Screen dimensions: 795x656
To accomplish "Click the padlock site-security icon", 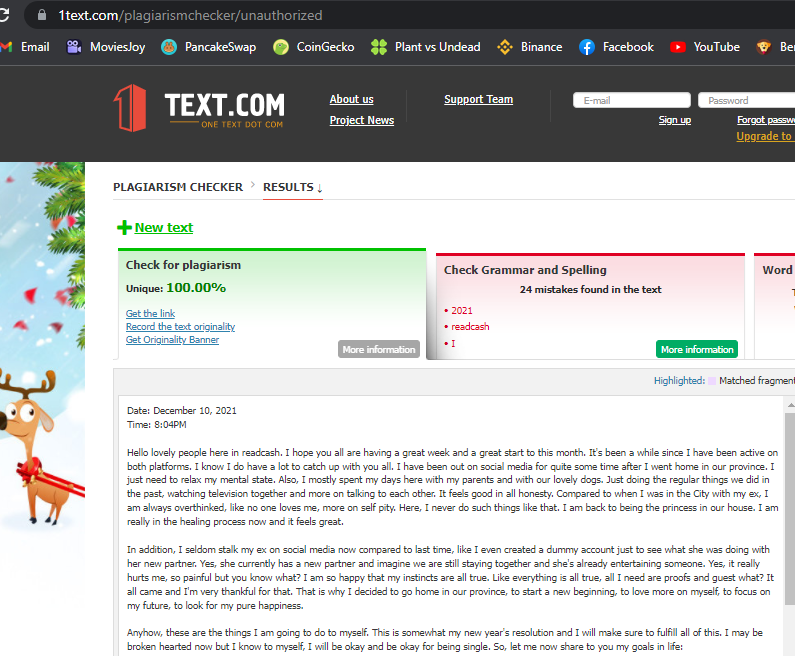I will (x=42, y=15).
